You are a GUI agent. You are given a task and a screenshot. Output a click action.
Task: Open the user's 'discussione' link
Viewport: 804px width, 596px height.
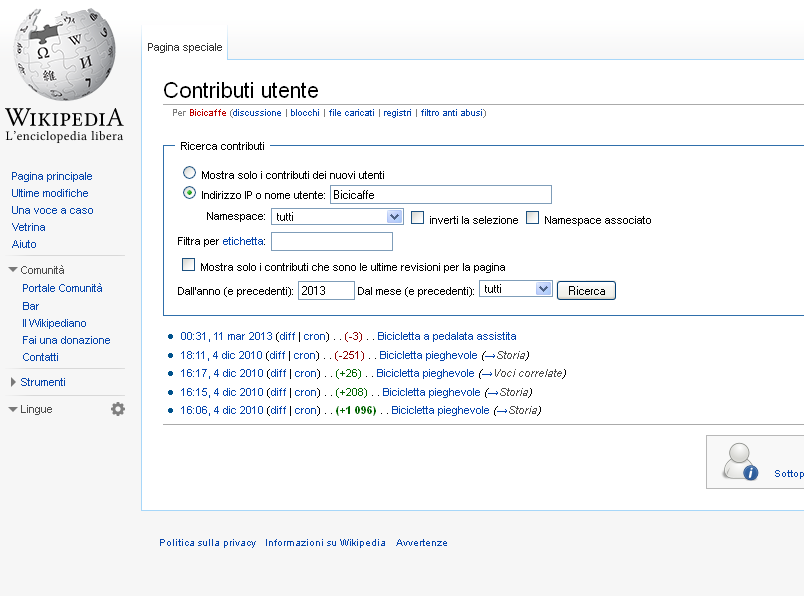[257, 113]
